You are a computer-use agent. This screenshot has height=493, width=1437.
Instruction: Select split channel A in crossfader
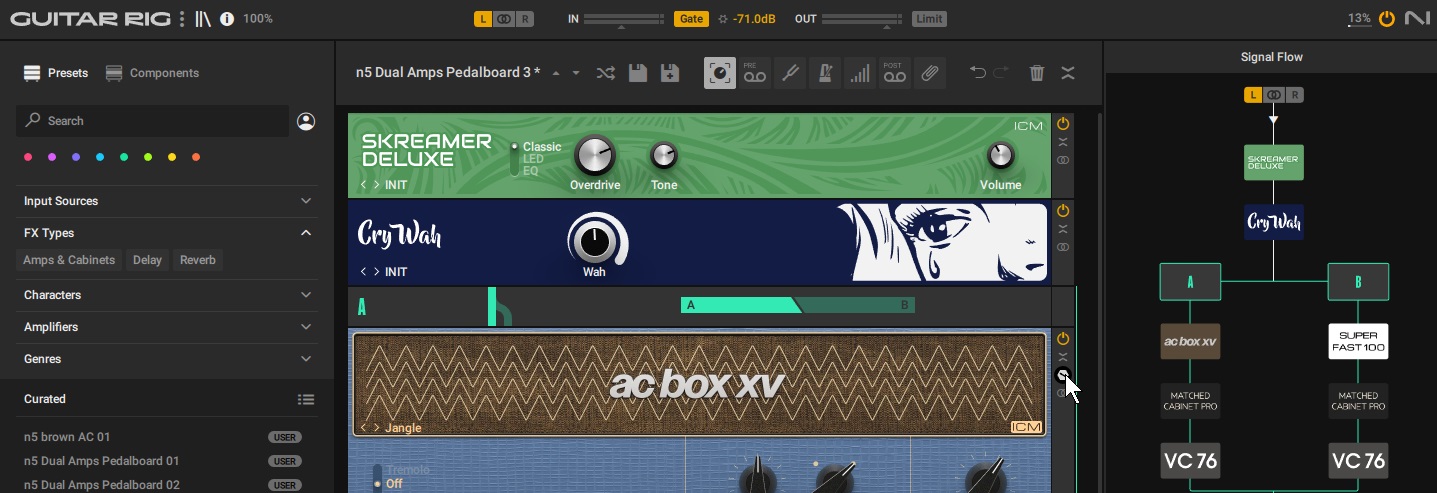[691, 306]
